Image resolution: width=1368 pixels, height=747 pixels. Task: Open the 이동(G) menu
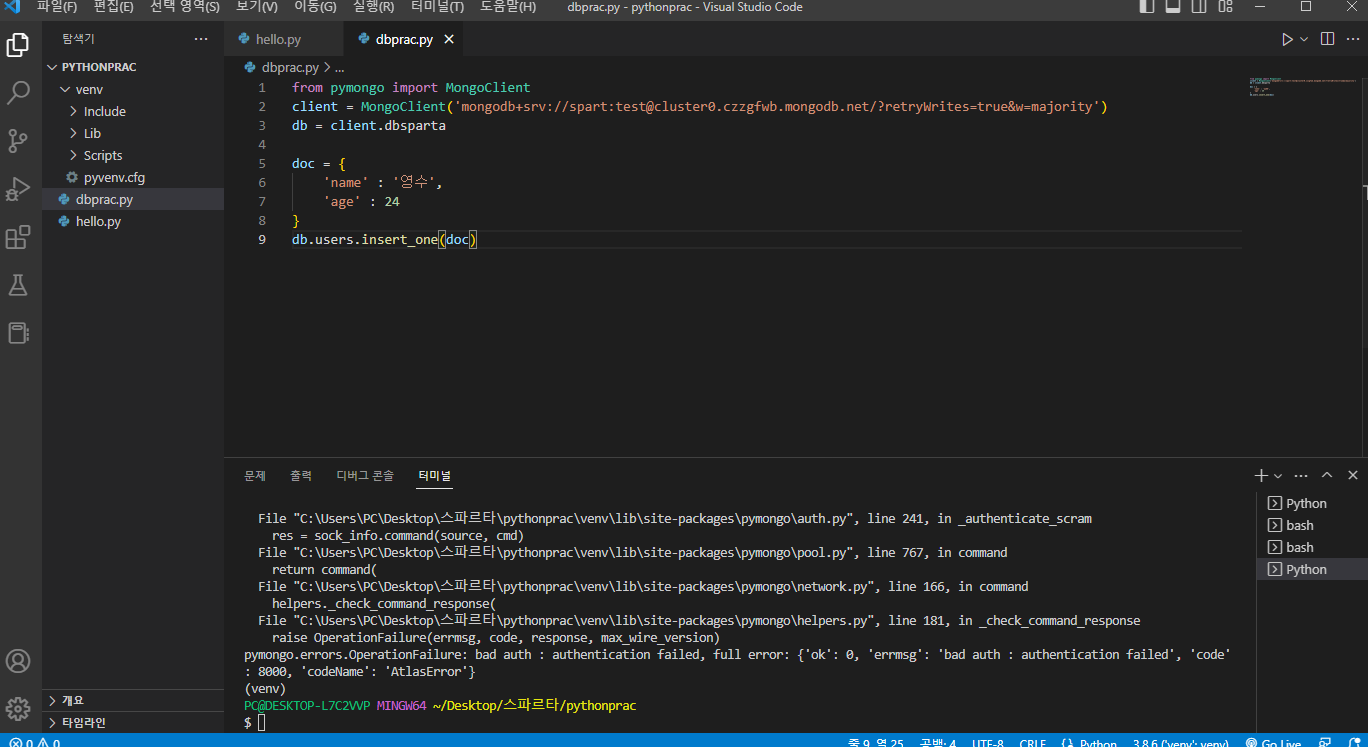tap(315, 7)
